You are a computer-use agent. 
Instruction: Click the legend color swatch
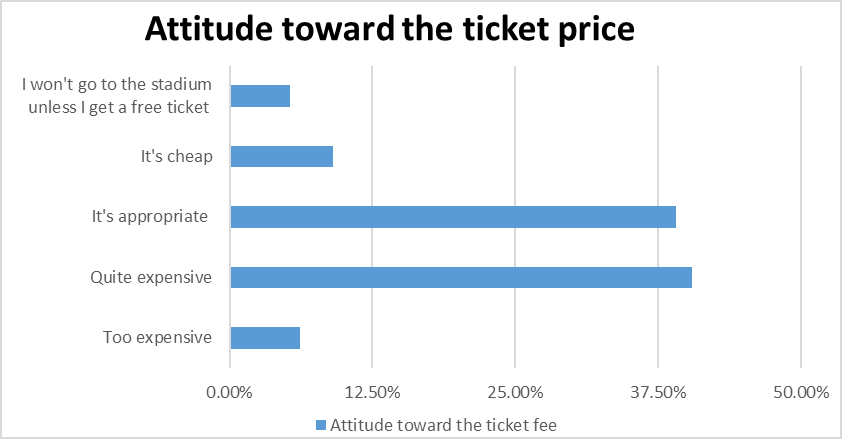coord(321,424)
